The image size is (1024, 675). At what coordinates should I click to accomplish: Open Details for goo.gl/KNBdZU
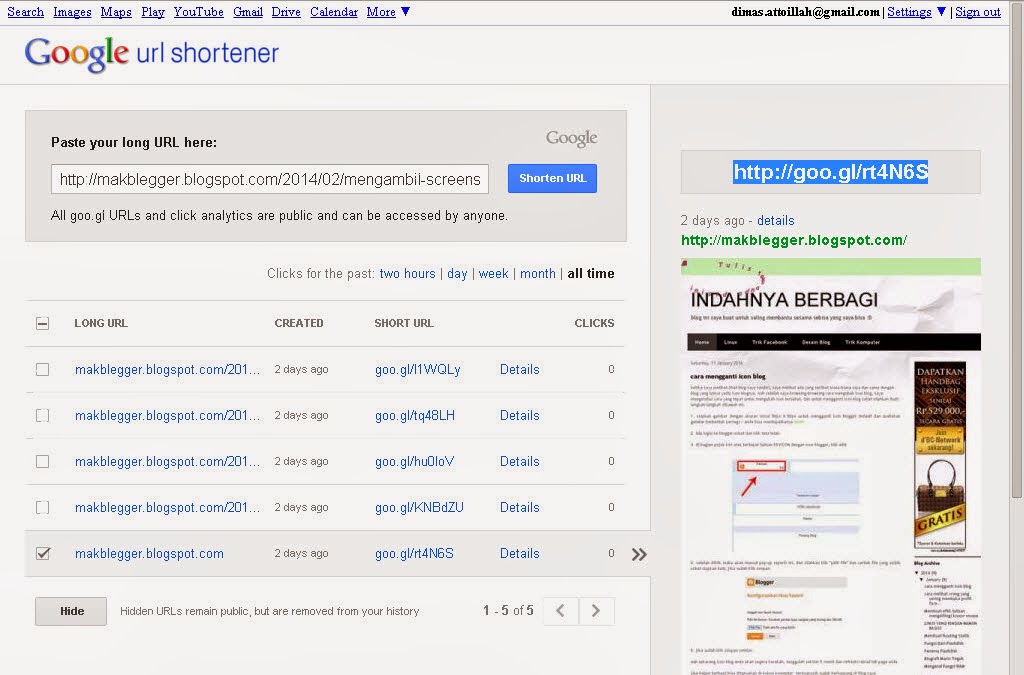click(x=520, y=507)
